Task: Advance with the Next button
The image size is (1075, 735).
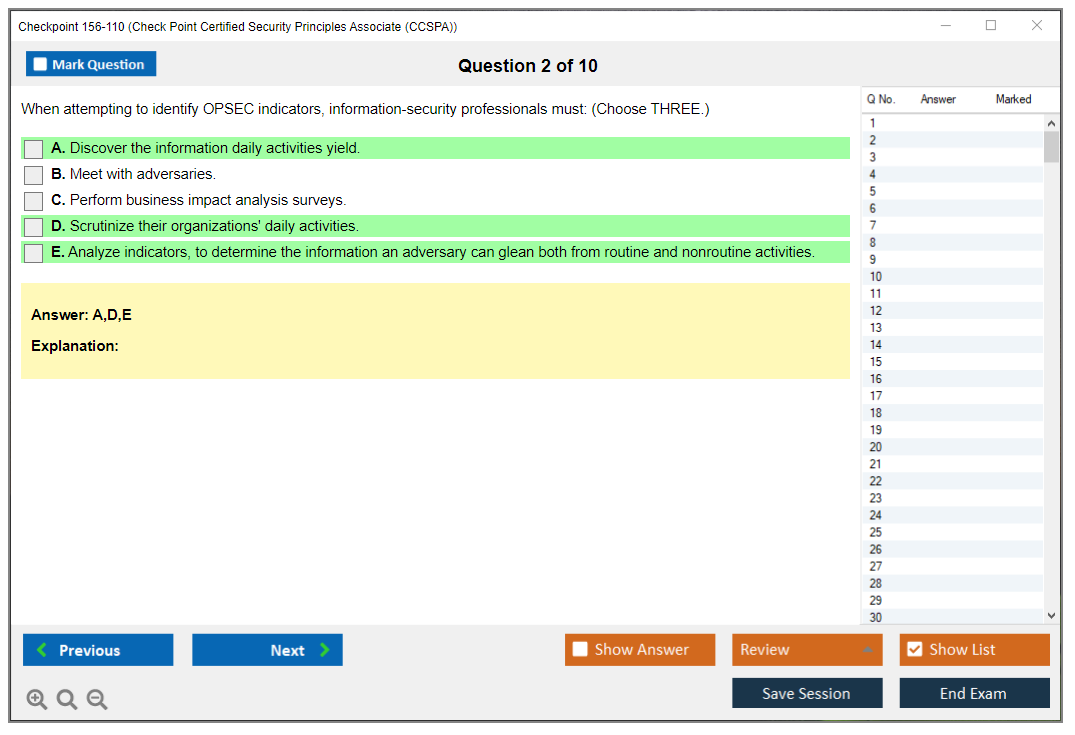Action: pos(267,650)
